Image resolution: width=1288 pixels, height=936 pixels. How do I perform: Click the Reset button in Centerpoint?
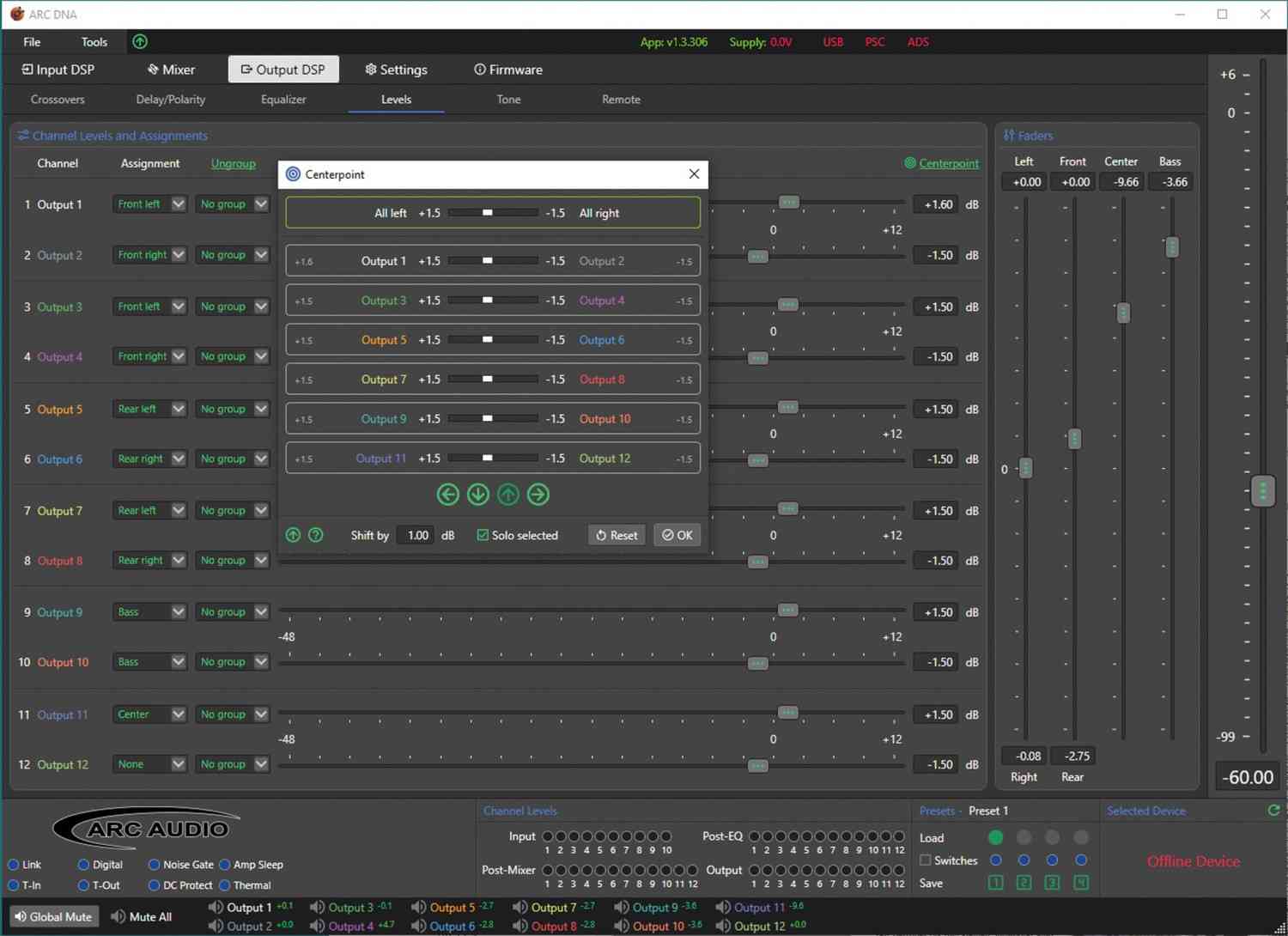click(x=617, y=535)
